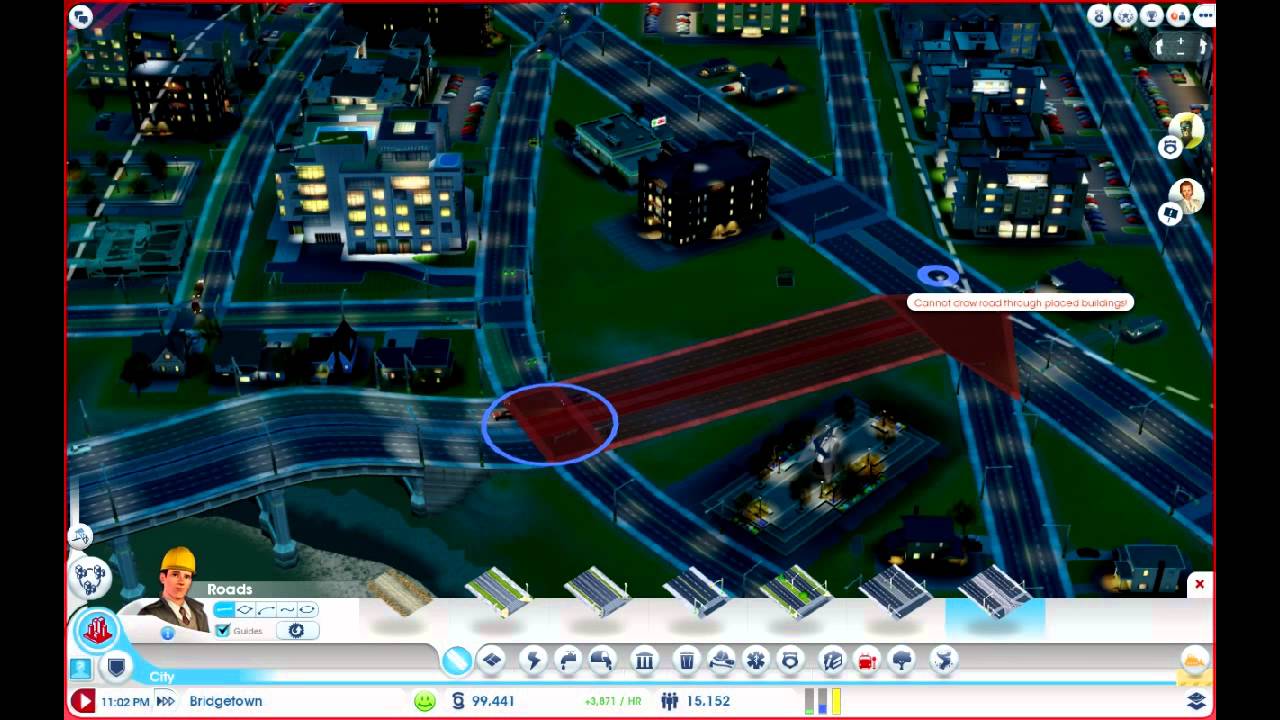Click the small camera icon above region button

81,537
